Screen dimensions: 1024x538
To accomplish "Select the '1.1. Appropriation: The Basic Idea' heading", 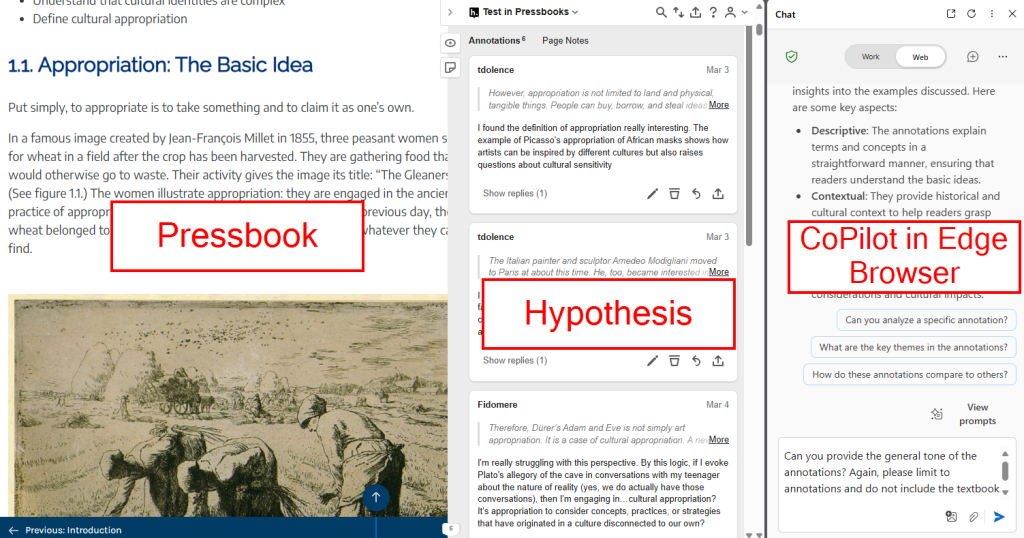I will click(x=160, y=65).
